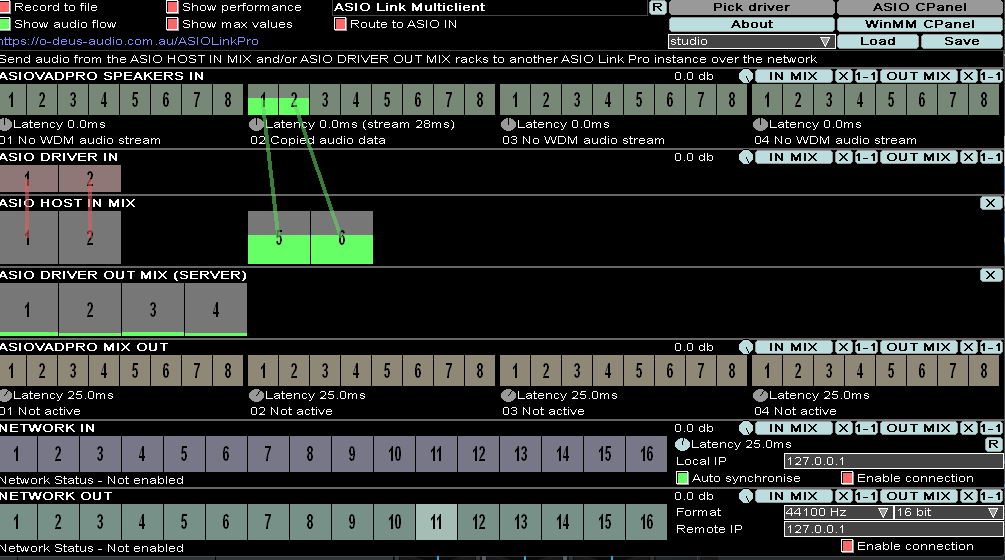The image size is (1005, 560).
Task: Open the 16 bit format dropdown
Action: click(949, 513)
